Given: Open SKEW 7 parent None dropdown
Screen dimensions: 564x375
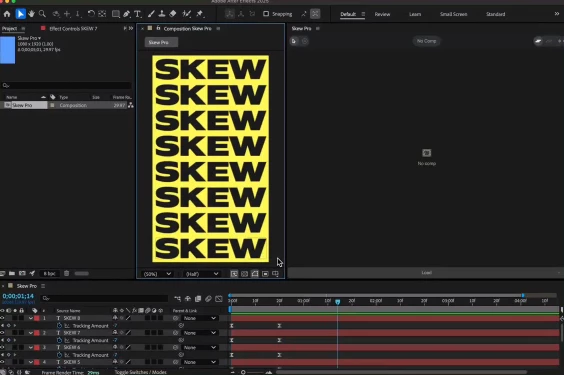Looking at the screenshot, I should click(200, 333).
